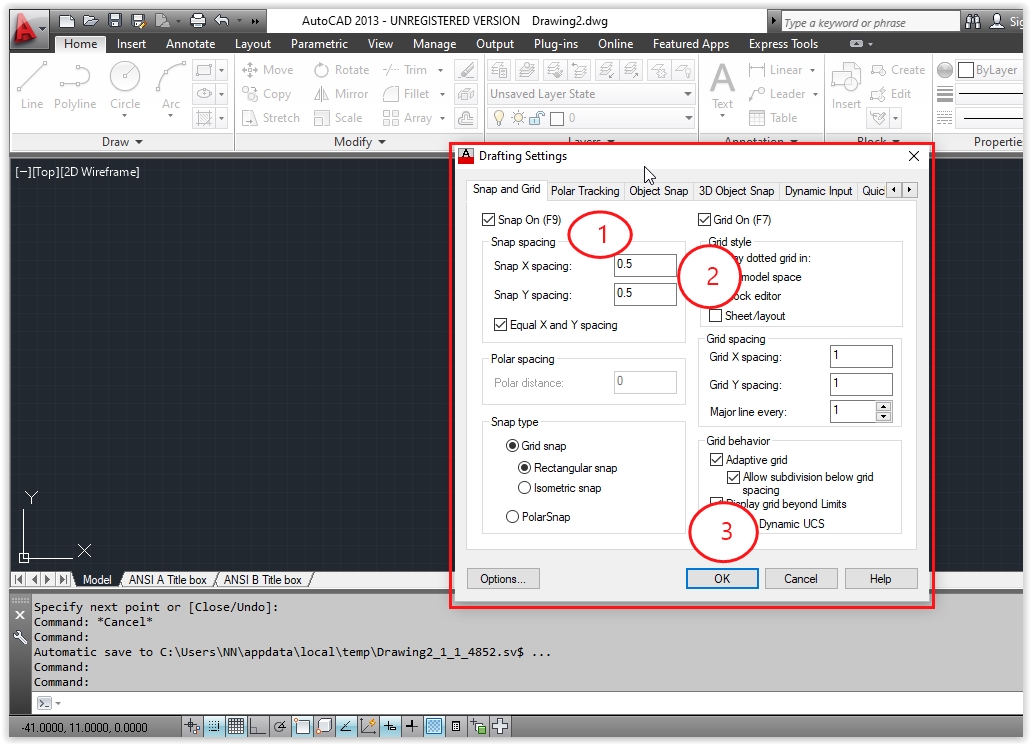The width and height of the screenshot is (1031, 745).
Task: Activate the Scale command
Action: click(338, 118)
